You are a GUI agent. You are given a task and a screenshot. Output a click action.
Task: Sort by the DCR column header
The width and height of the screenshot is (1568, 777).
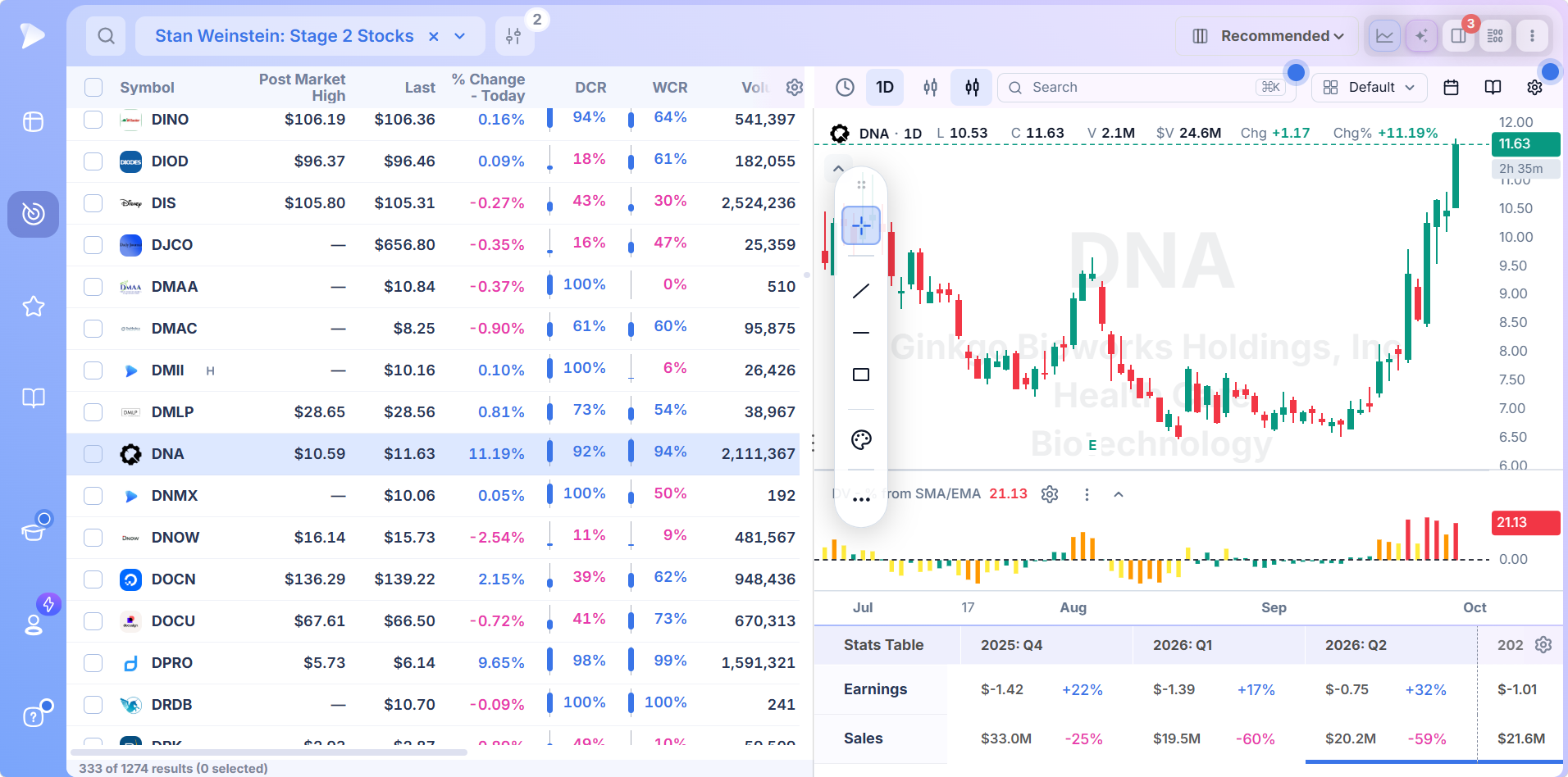coord(590,88)
